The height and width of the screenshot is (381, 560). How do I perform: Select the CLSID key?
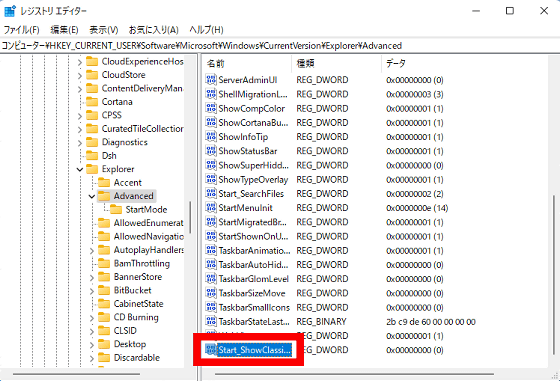pyautogui.click(x=125, y=331)
